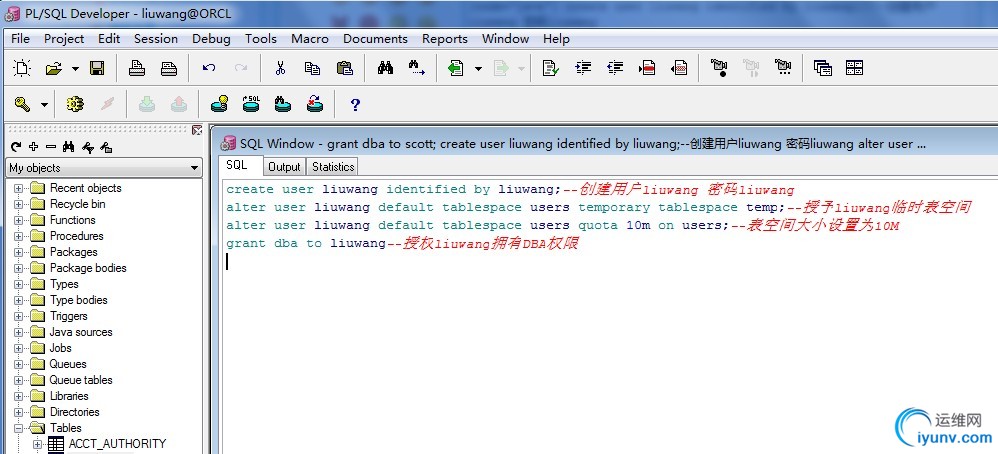Screen dimensions: 998x454
Task: Click the Unindent selection icon
Action: (615, 68)
